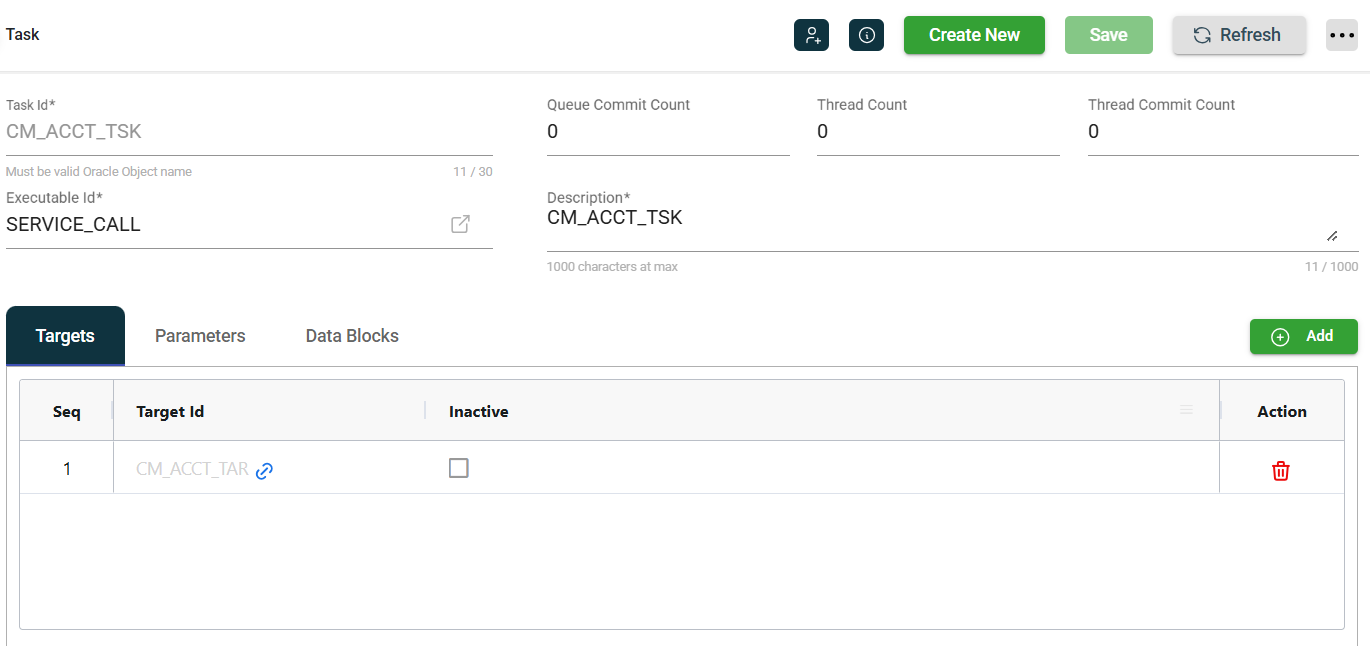Switch to the Data Blocks tab
This screenshot has width=1370, height=646.
click(352, 336)
